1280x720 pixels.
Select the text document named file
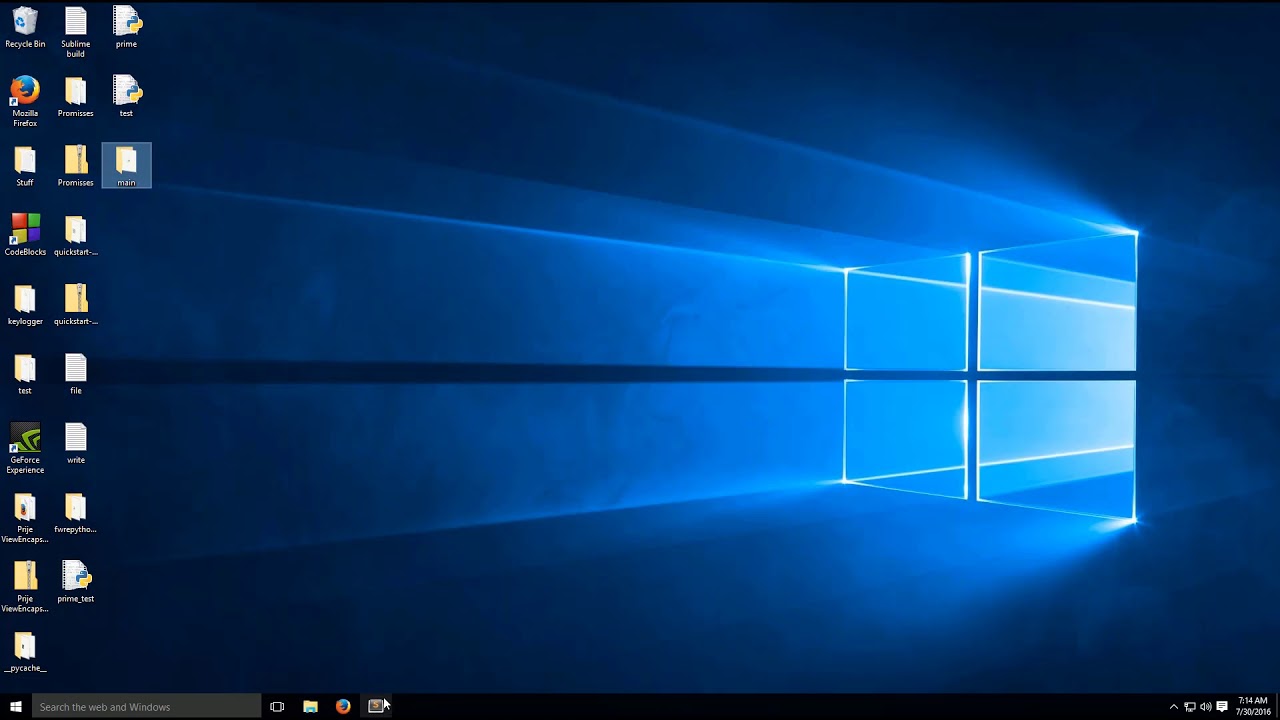(76, 374)
